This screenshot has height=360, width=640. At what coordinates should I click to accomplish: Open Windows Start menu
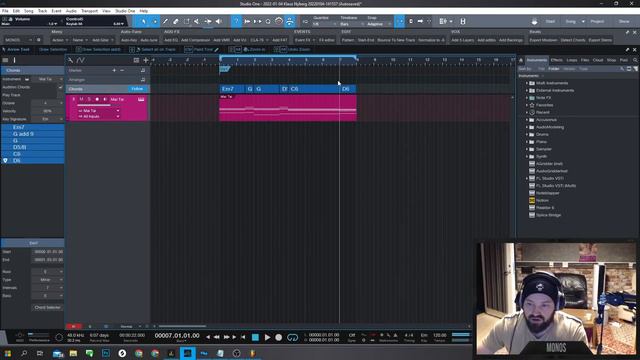tap(8, 353)
